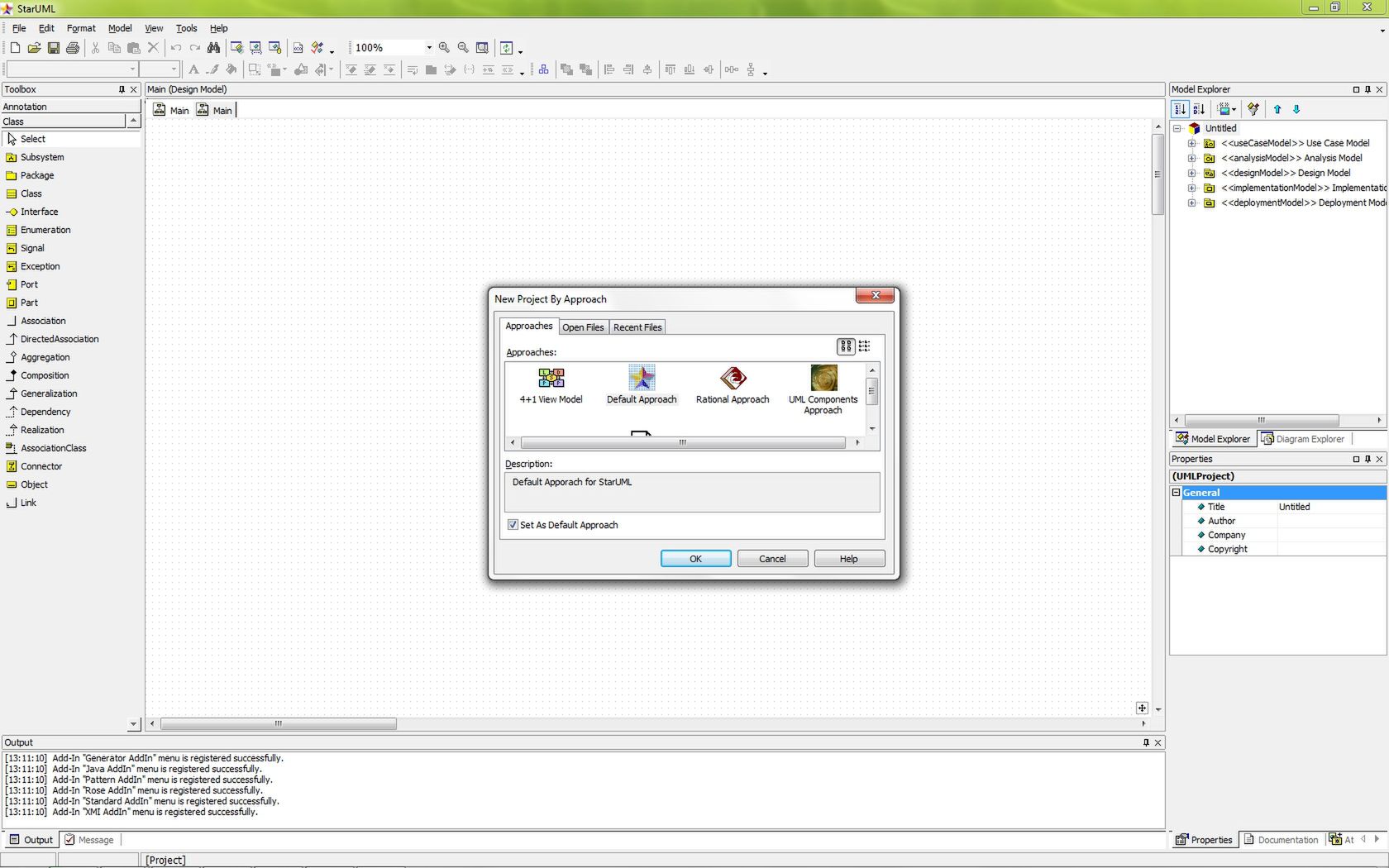Open the Model menu
Viewport: 1389px width, 868px height.
tap(120, 28)
